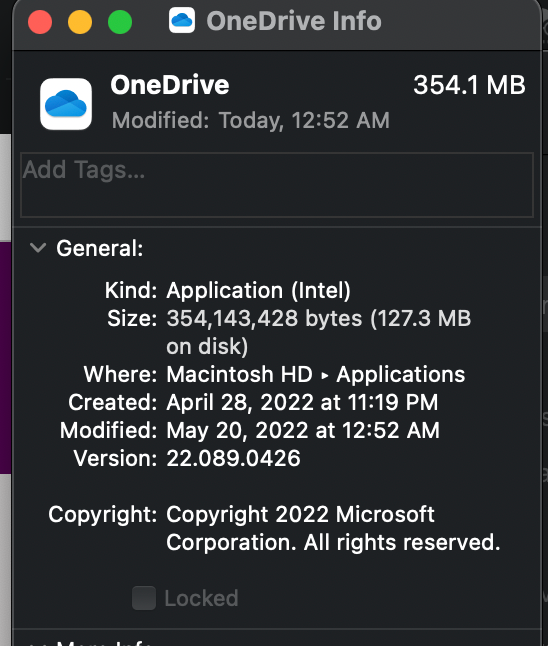548x646 pixels.
Task: Click the Locked label text
Action: tap(201, 598)
